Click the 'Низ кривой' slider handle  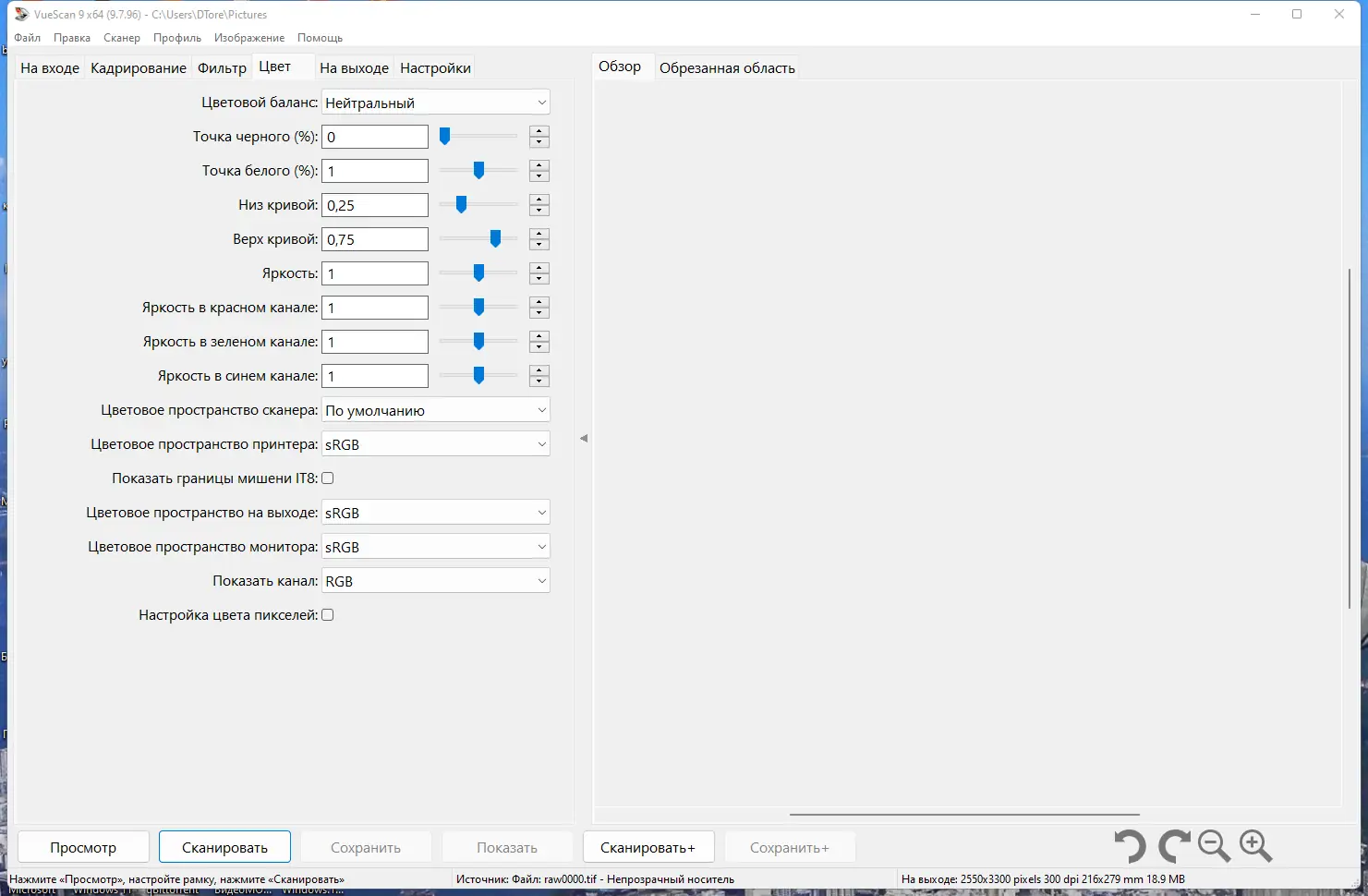(x=461, y=205)
